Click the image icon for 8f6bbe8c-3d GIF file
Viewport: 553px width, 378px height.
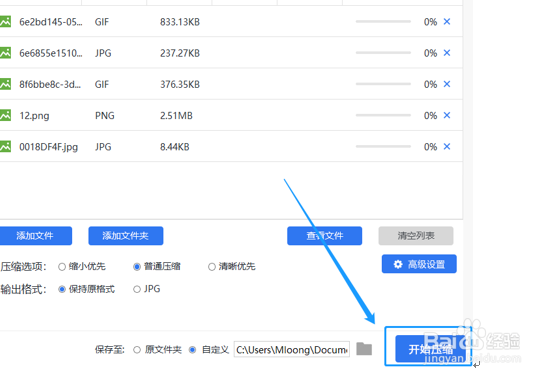pos(5,84)
